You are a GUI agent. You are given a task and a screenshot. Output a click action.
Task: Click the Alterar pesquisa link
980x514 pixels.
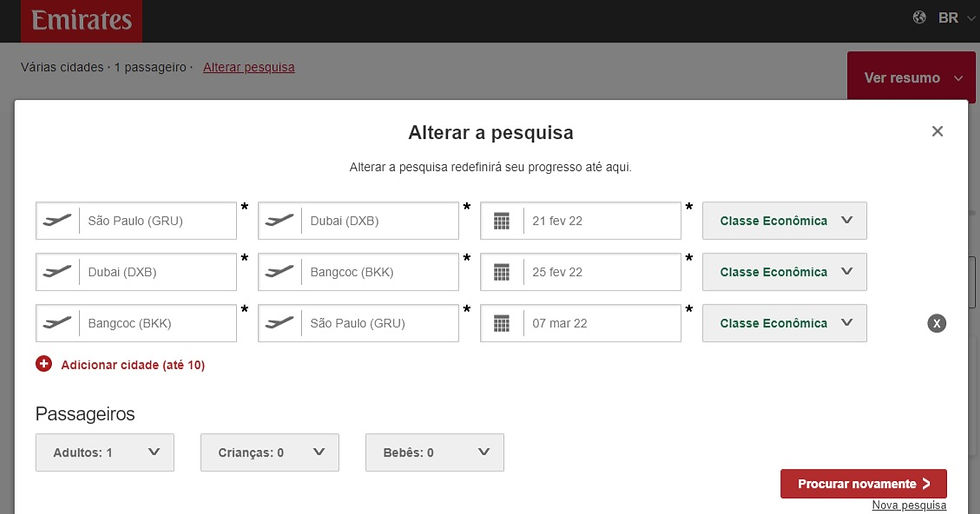(x=249, y=67)
